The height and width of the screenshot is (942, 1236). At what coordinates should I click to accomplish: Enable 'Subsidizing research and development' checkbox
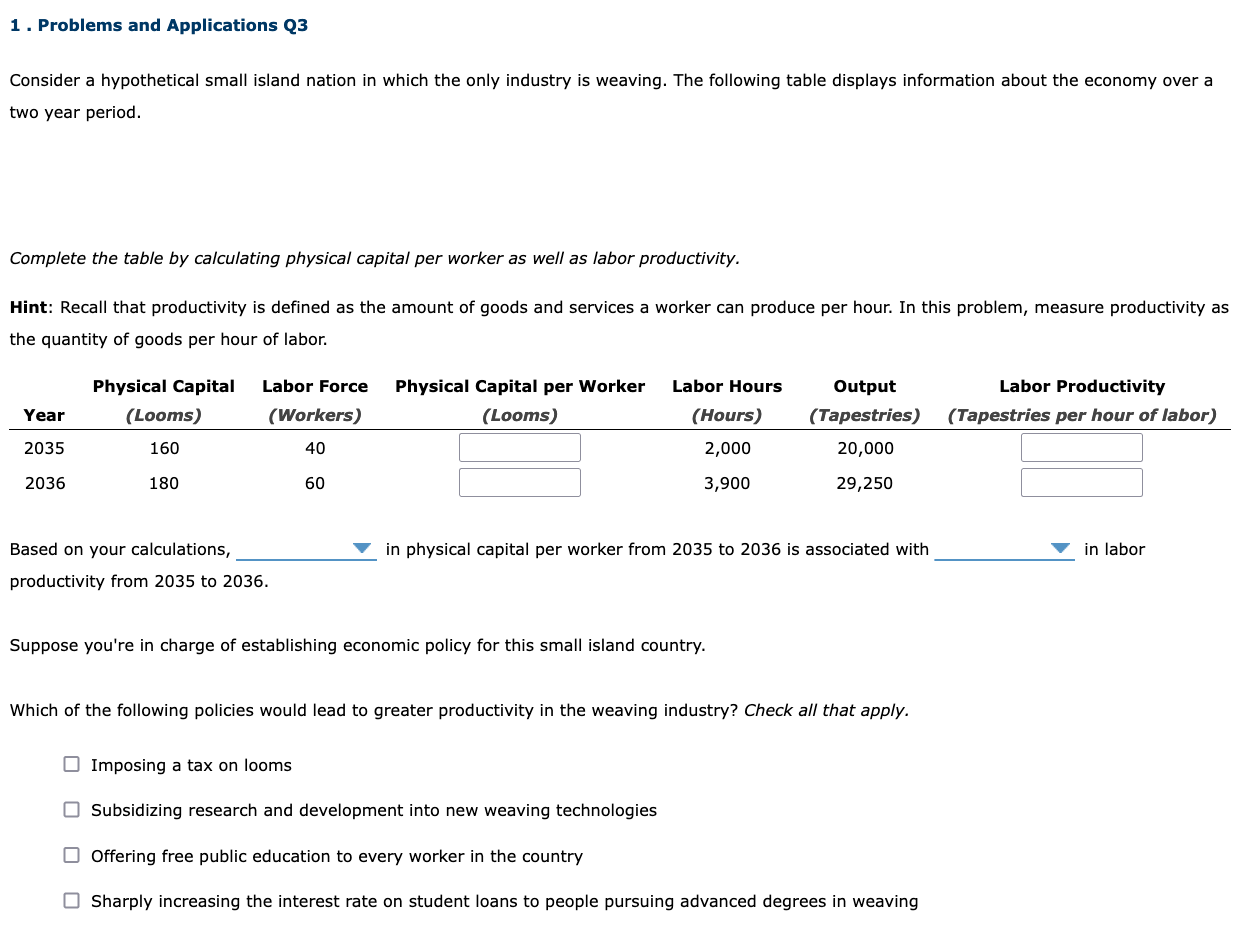(x=71, y=809)
